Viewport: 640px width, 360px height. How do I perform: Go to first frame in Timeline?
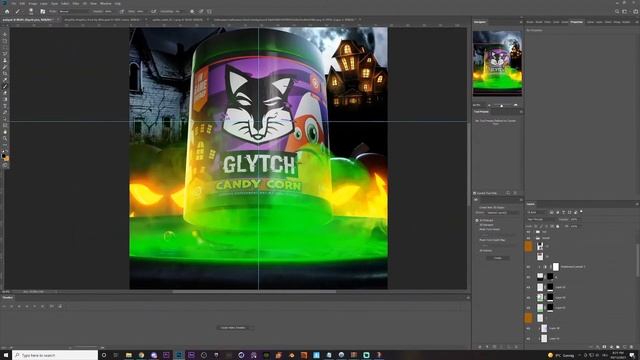click(4, 306)
